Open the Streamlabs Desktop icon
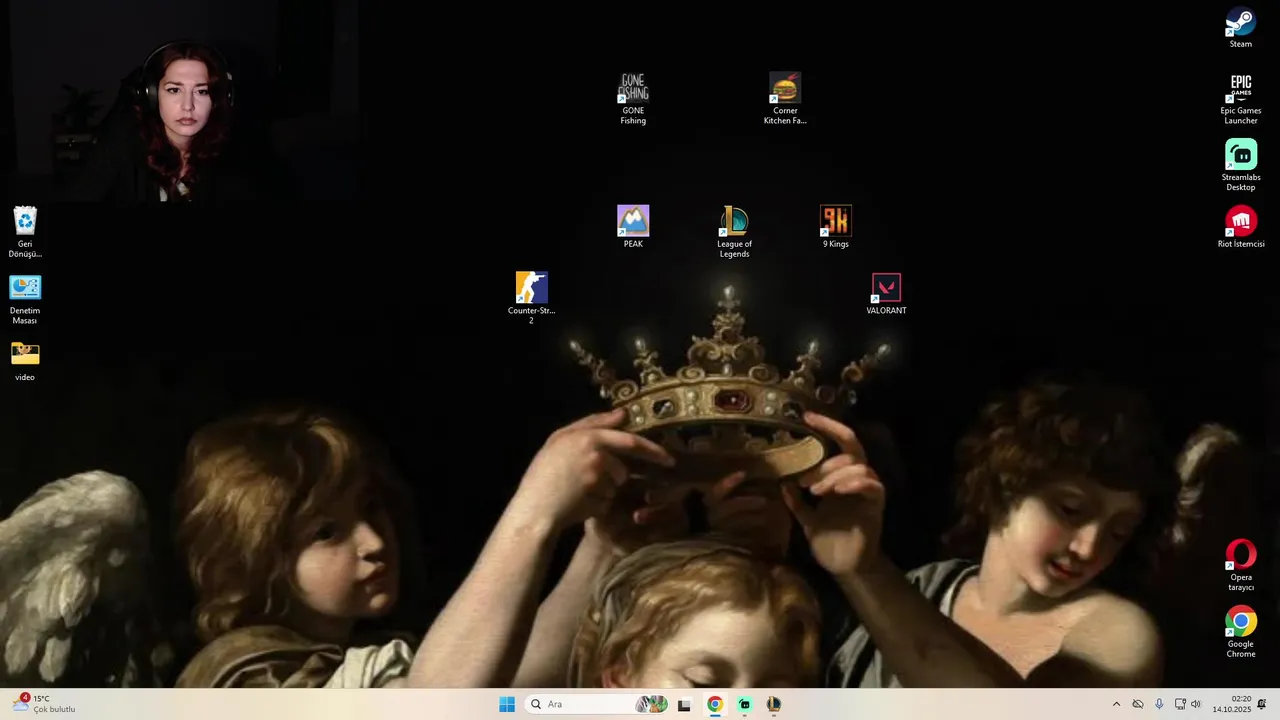The width and height of the screenshot is (1280, 720). coord(1241,165)
